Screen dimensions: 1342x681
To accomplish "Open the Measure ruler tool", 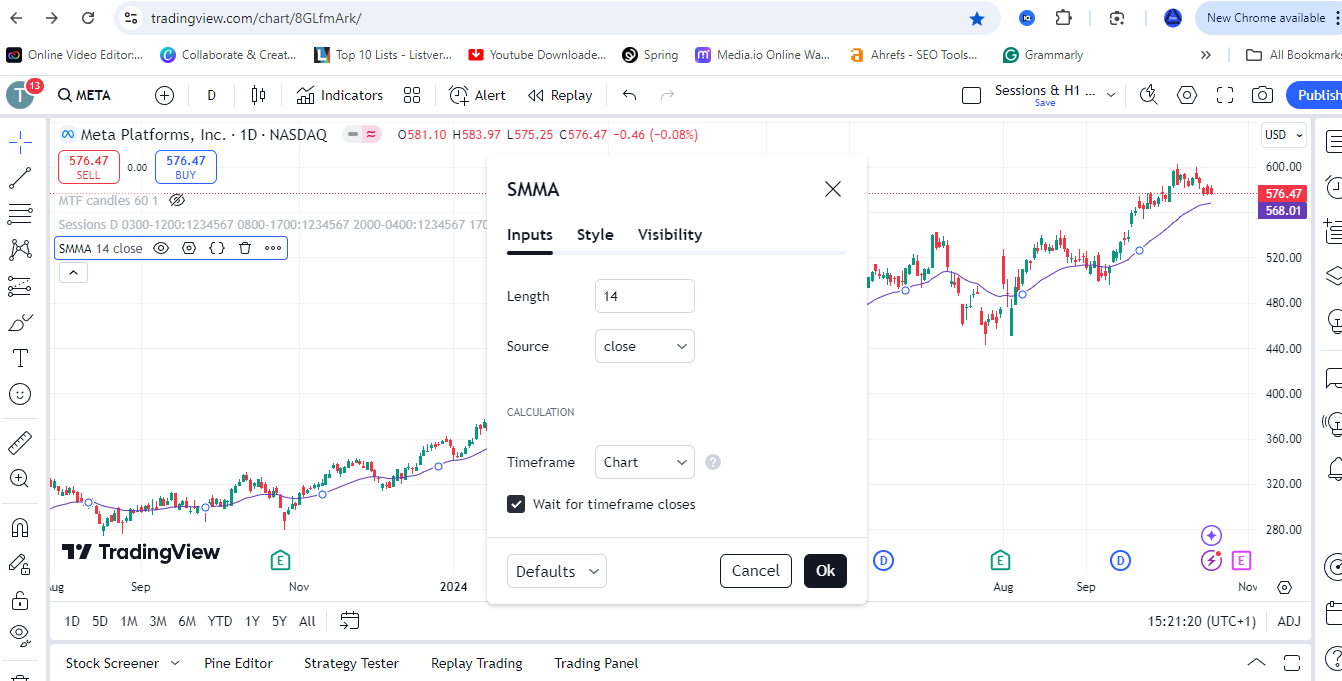I will point(20,442).
